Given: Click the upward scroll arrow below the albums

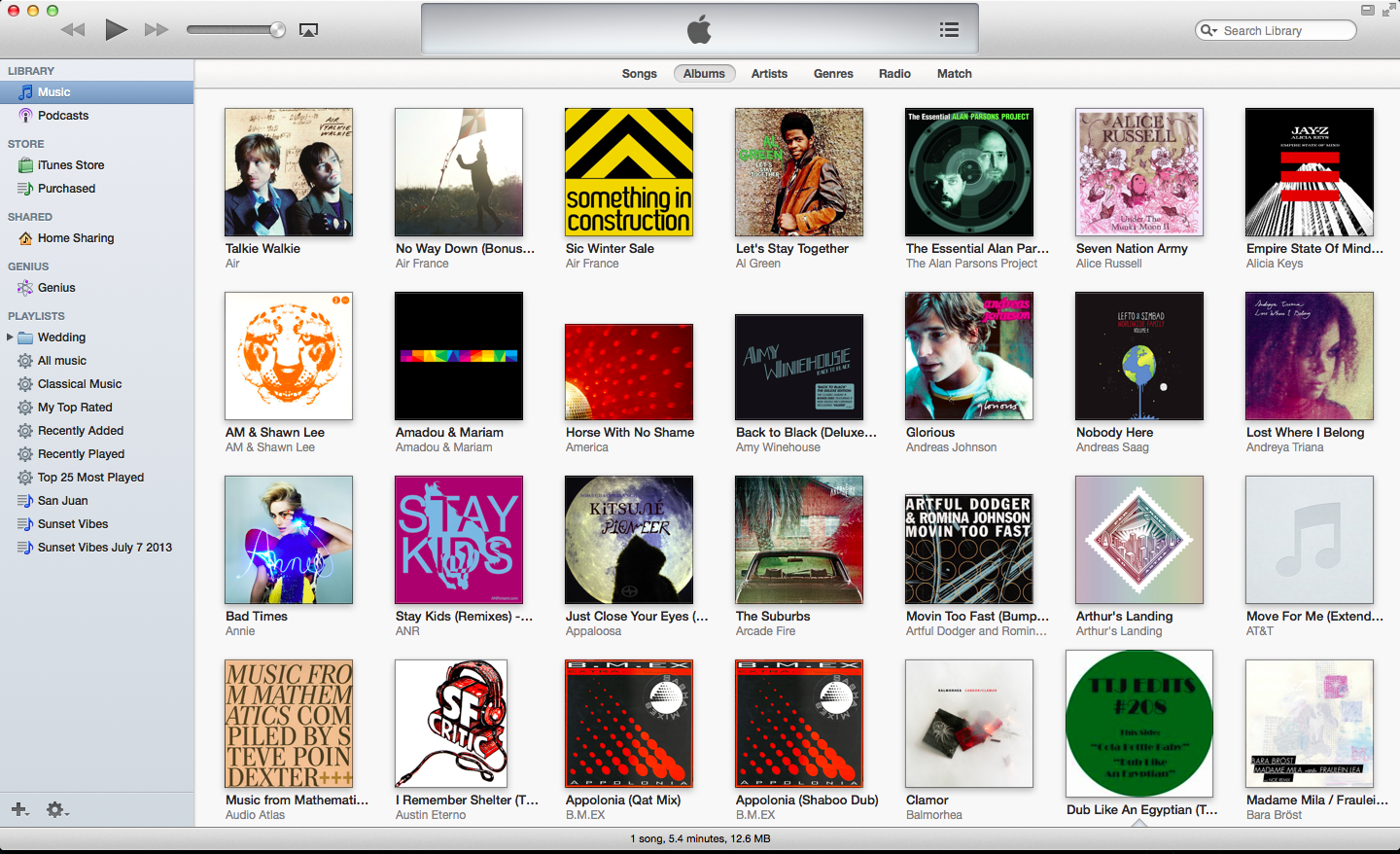Looking at the screenshot, I should 1138,822.
